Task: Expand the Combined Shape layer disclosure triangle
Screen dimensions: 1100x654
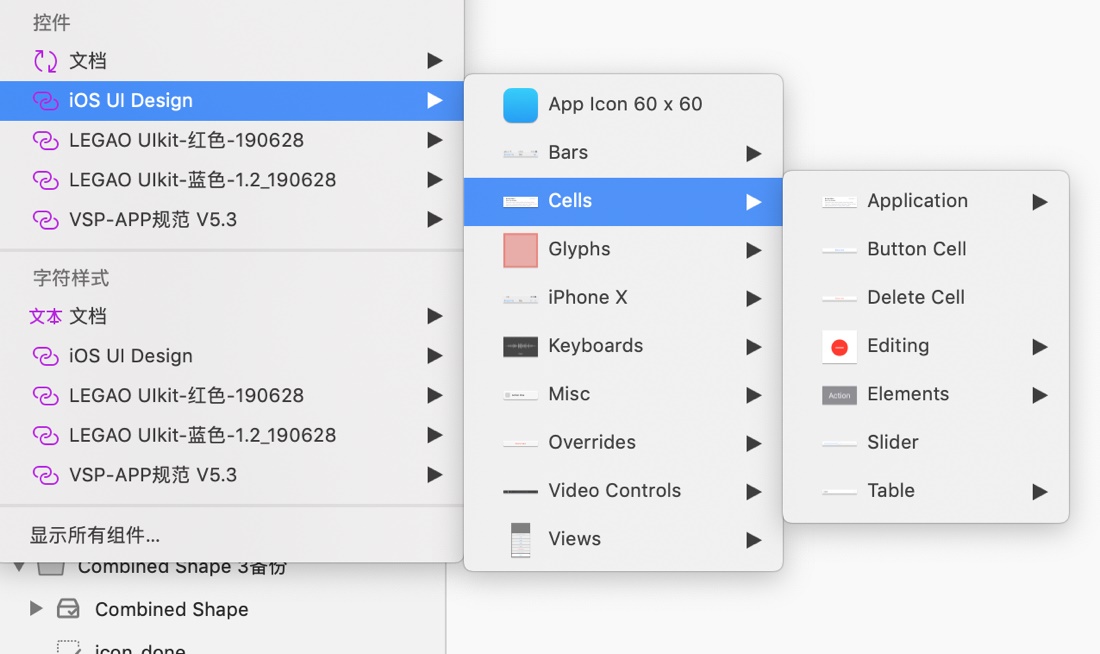Action: tap(36, 609)
